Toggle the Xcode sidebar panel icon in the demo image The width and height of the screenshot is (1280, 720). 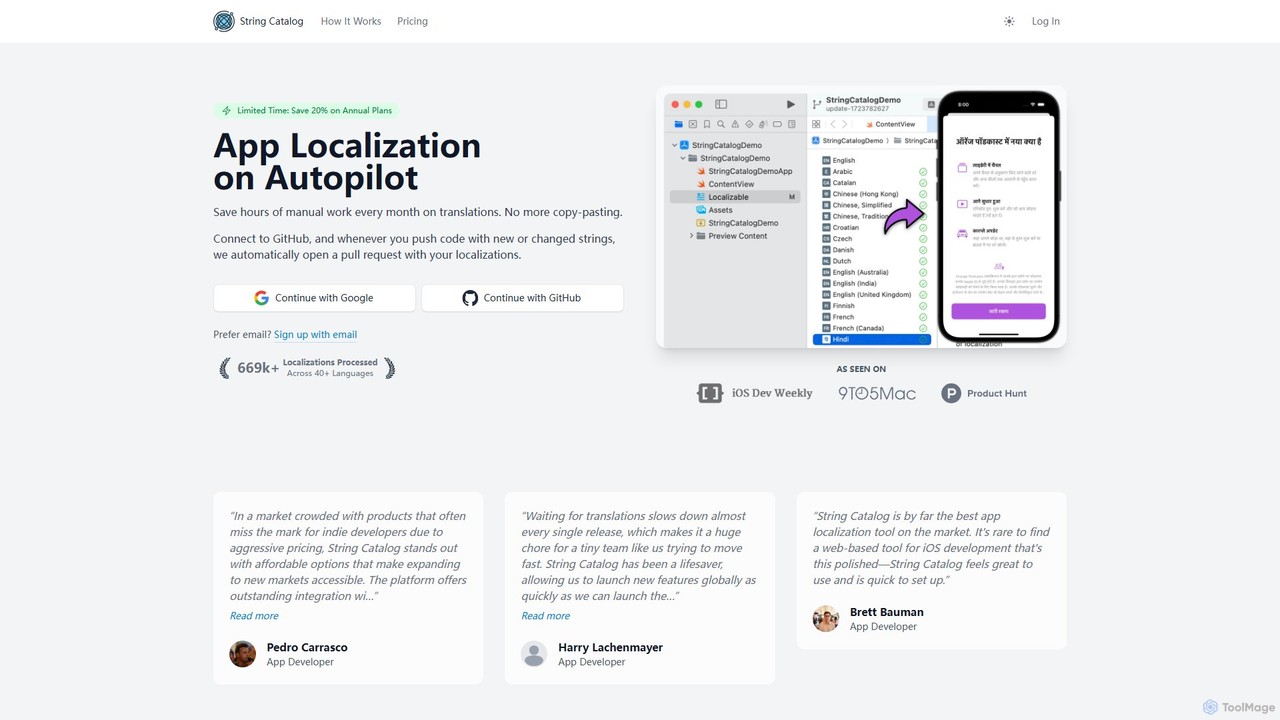click(x=721, y=104)
